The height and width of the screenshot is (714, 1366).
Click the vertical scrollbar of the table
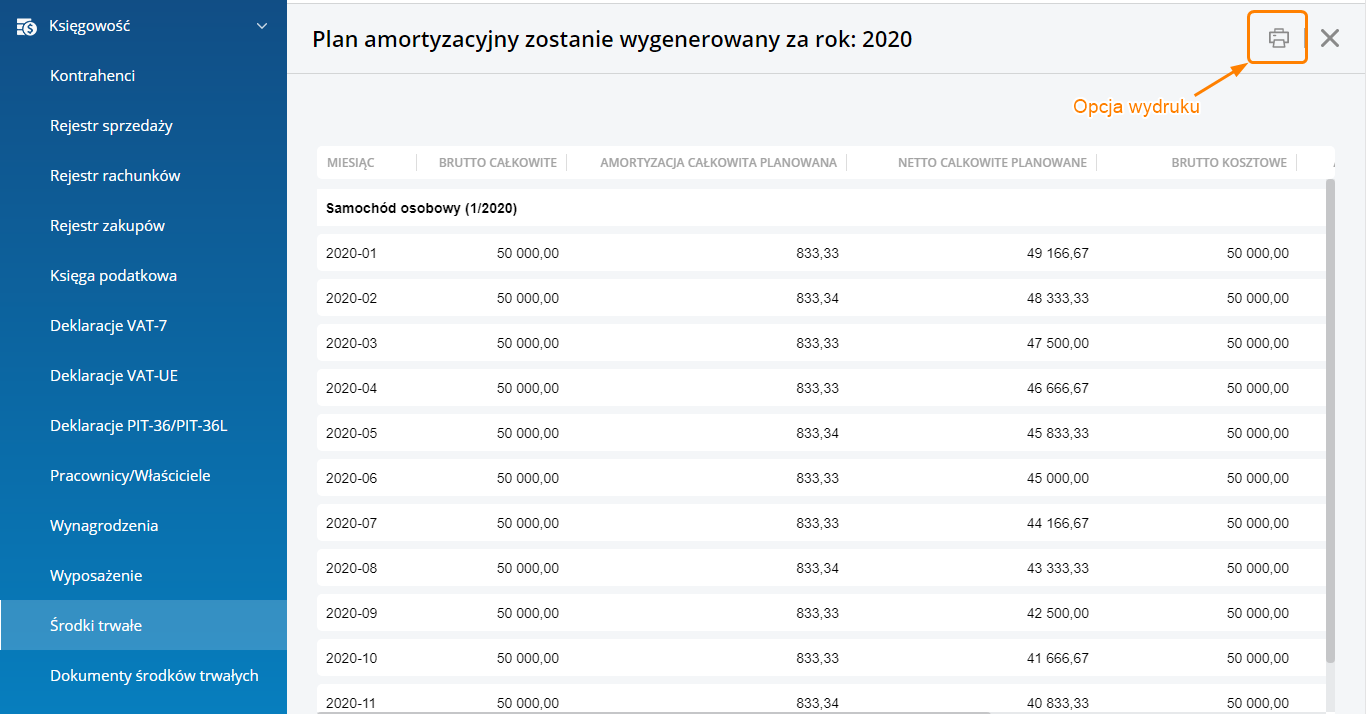1329,420
